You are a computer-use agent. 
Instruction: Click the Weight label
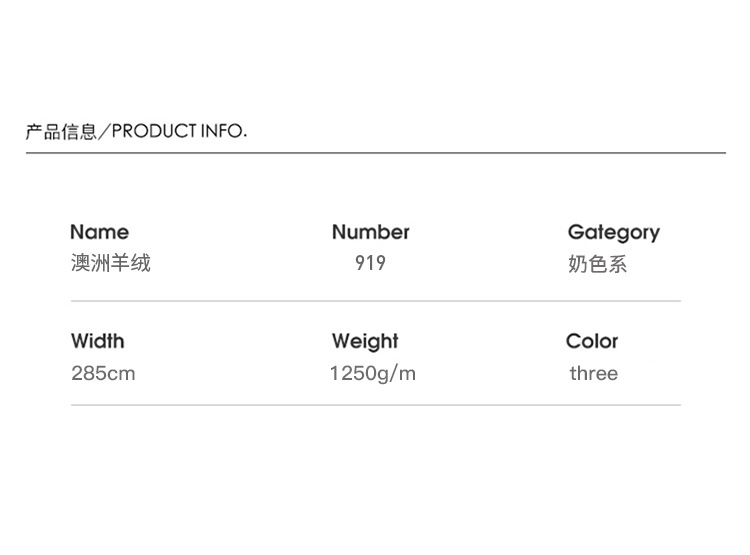pos(365,341)
